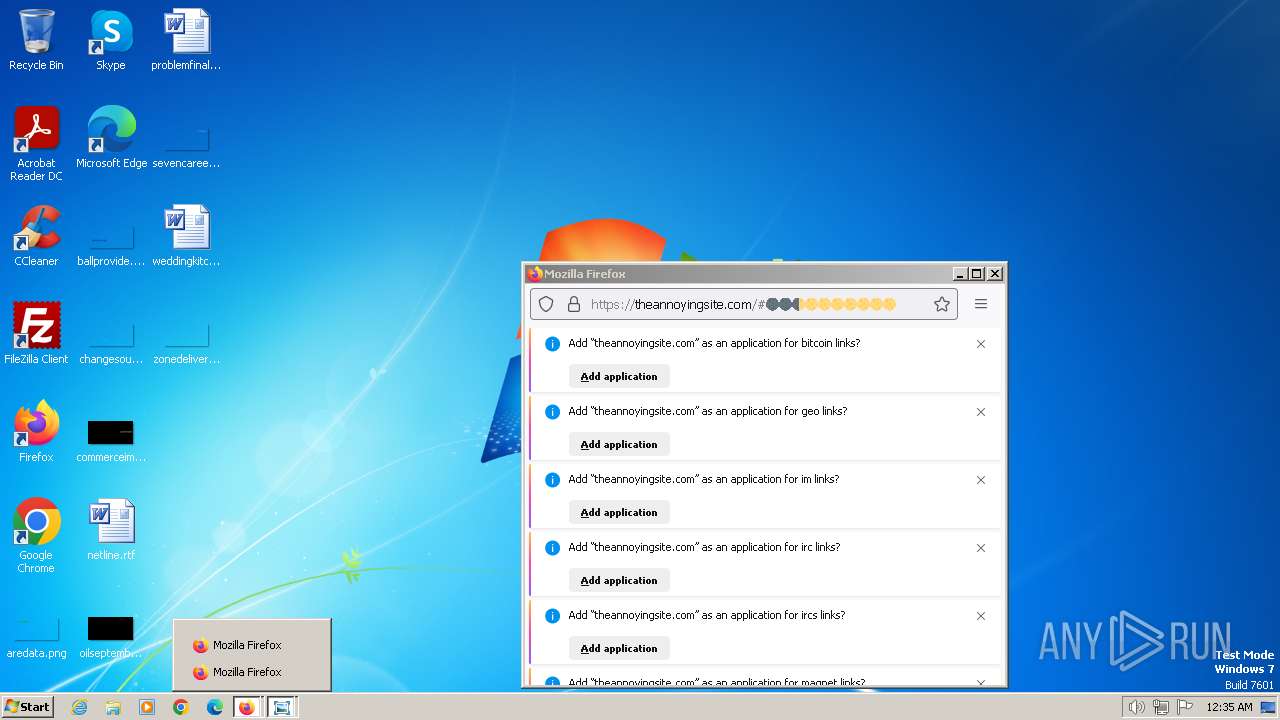The height and width of the screenshot is (720, 1280).
Task: Add application for irc links
Action: pyautogui.click(x=619, y=581)
